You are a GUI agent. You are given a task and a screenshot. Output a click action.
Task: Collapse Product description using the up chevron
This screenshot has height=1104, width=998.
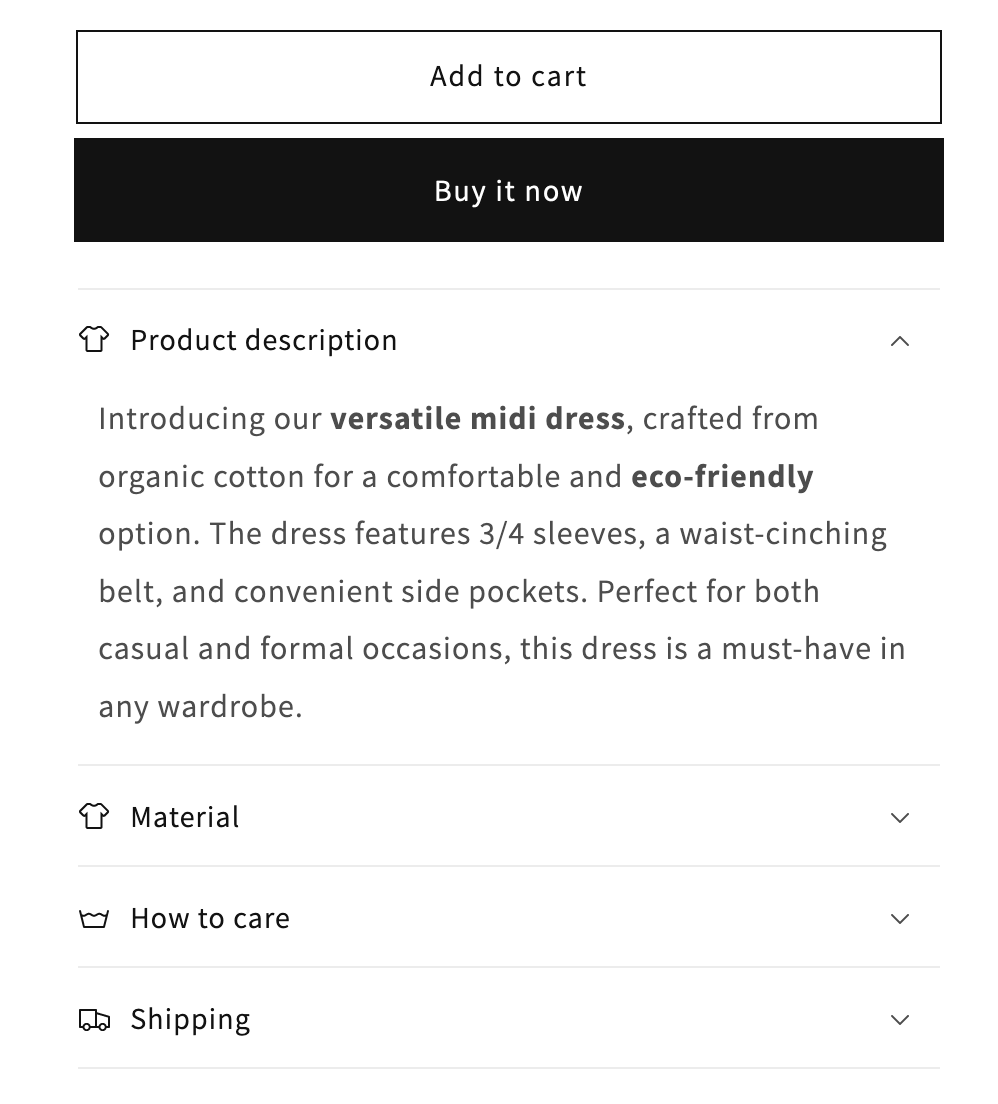tap(900, 341)
